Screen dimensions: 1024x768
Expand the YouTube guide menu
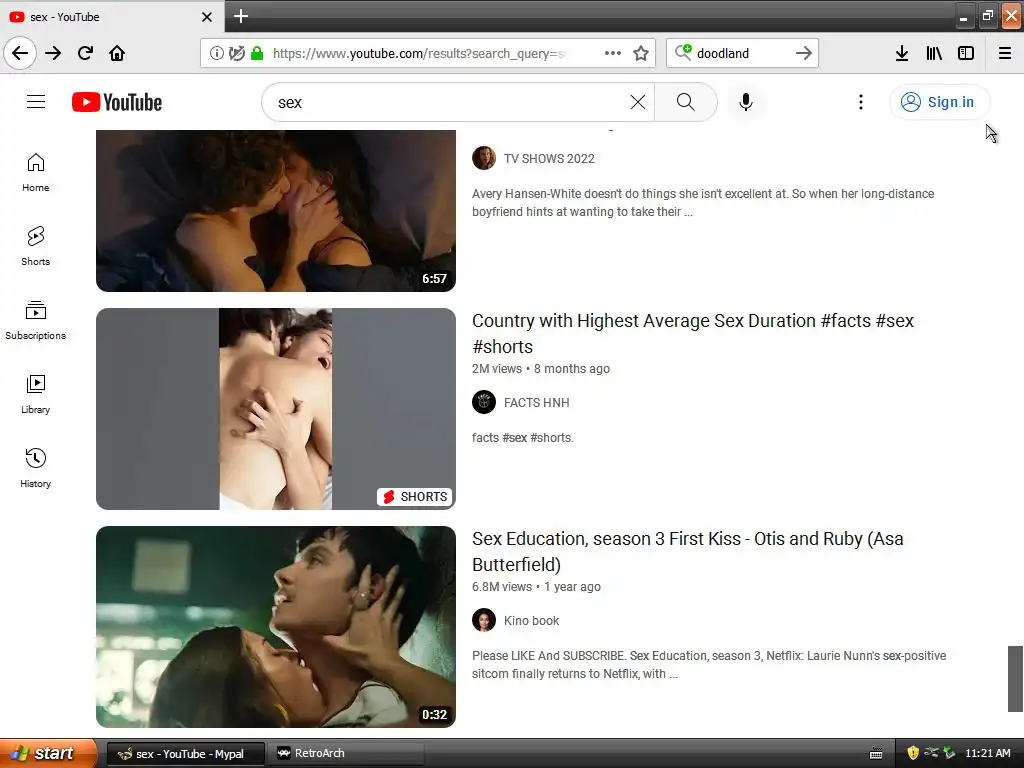36,102
